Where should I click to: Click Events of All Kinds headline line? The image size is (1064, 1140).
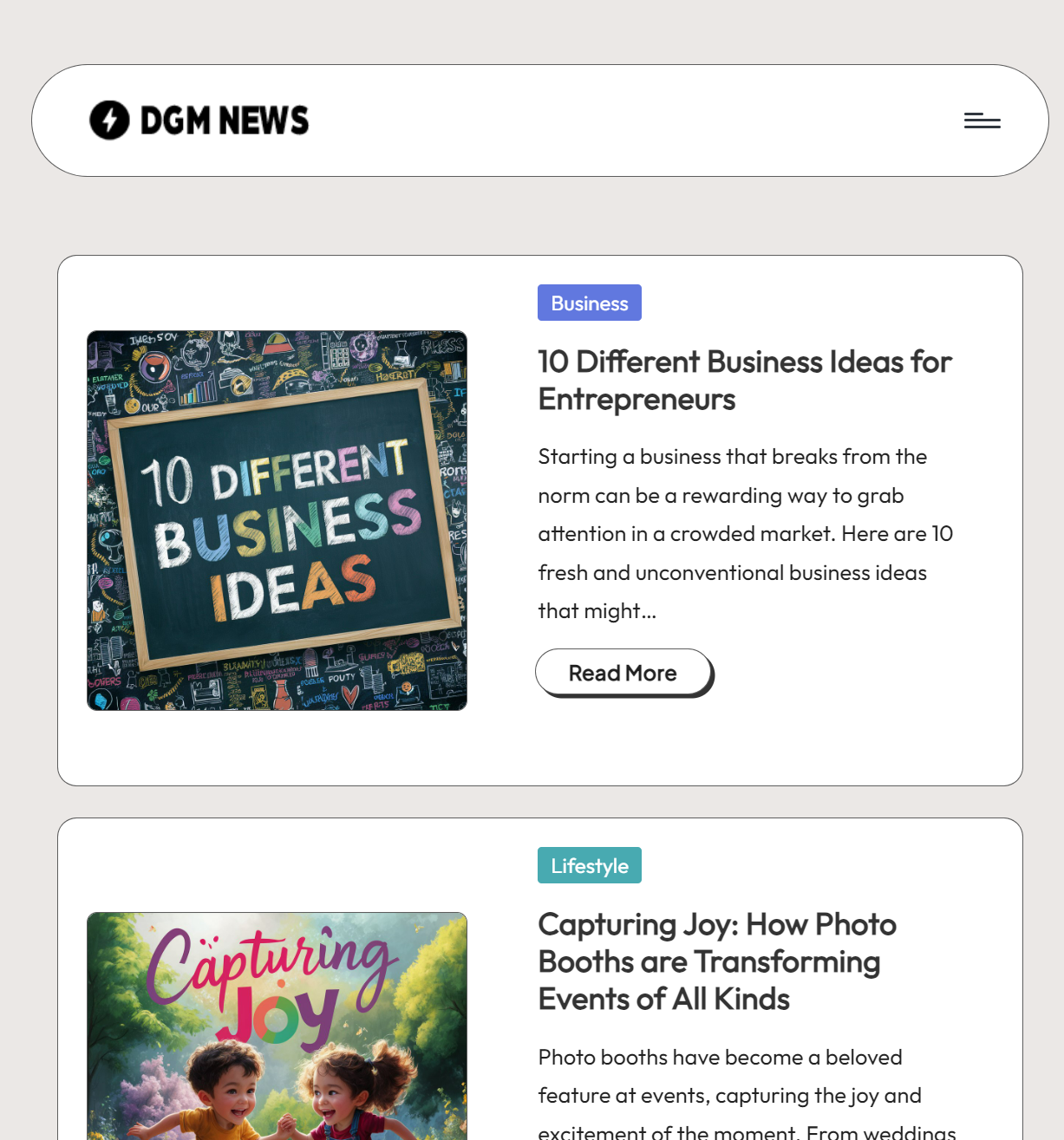[663, 999]
